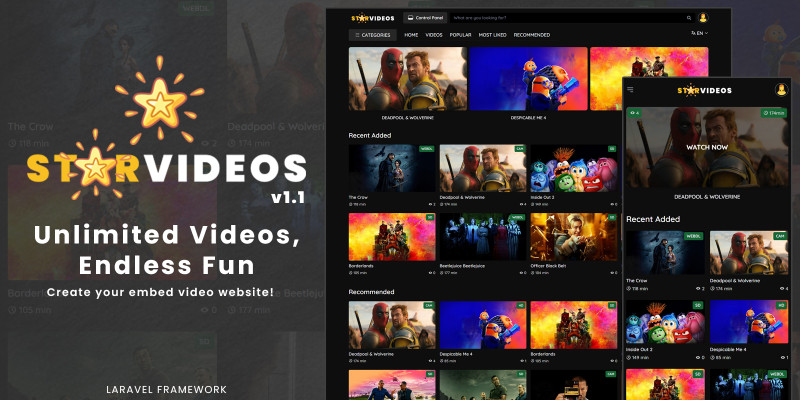
Task: Click the desktop StarVideos logo
Action: coord(374,18)
